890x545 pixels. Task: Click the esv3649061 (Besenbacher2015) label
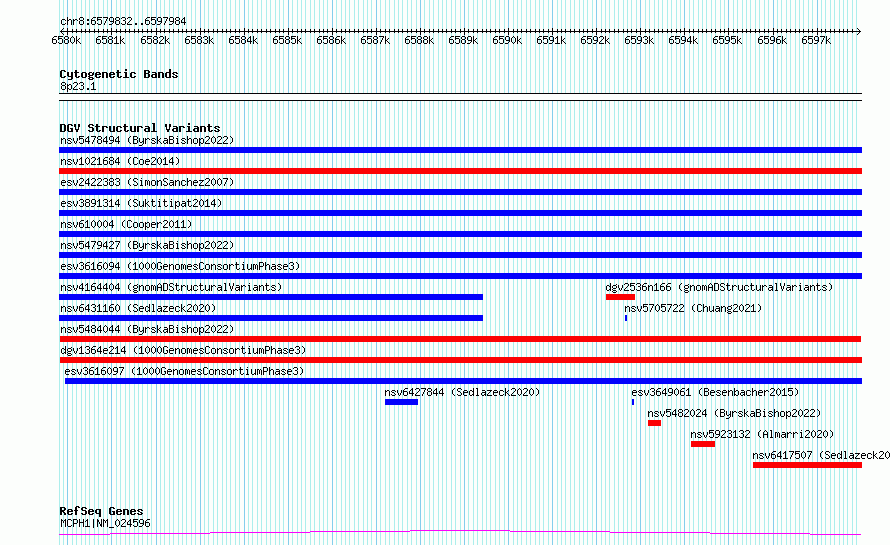click(715, 392)
